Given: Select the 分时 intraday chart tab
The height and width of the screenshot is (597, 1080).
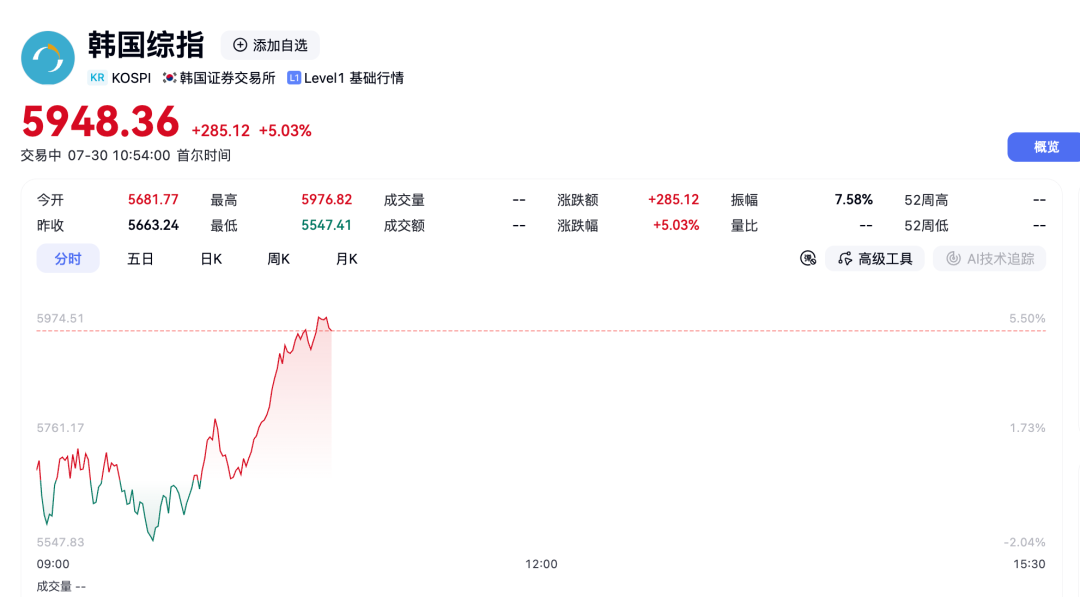Looking at the screenshot, I should pyautogui.click(x=68, y=258).
